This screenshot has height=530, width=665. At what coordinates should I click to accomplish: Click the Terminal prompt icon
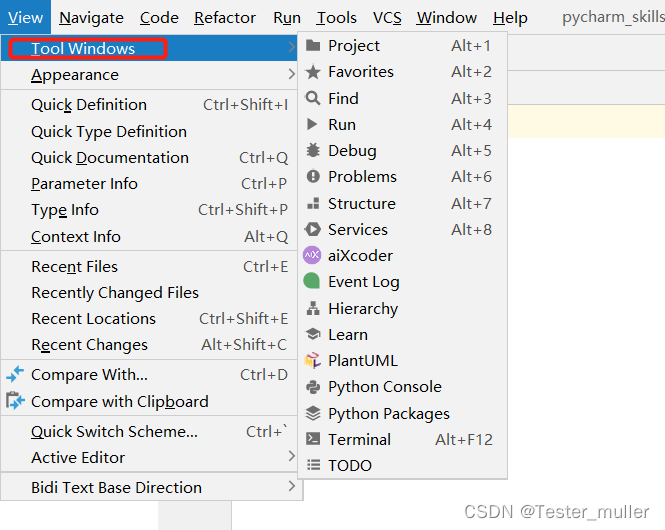pos(313,439)
